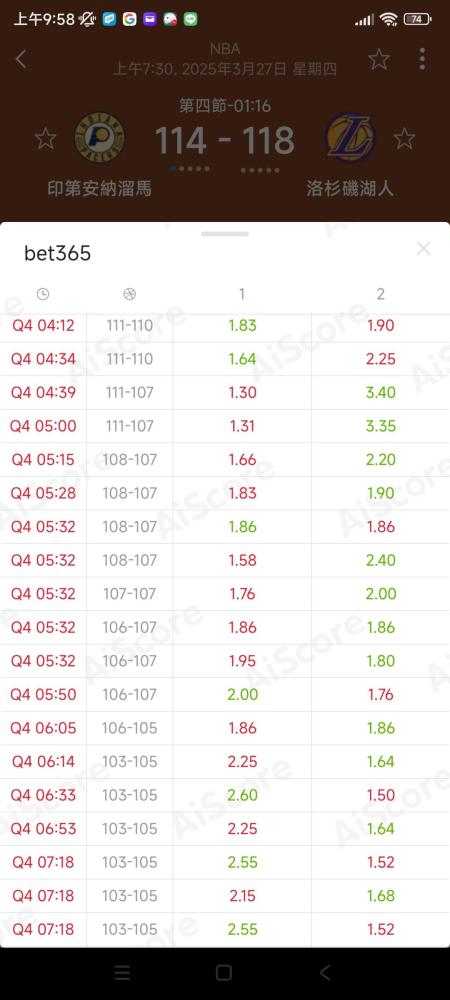The image size is (450, 1000).
Task: Tap the Android system back arrow
Action: point(325,972)
